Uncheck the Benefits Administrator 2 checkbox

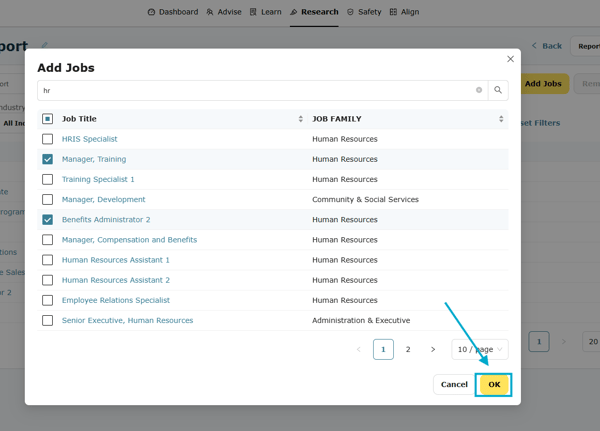pyautogui.click(x=47, y=220)
